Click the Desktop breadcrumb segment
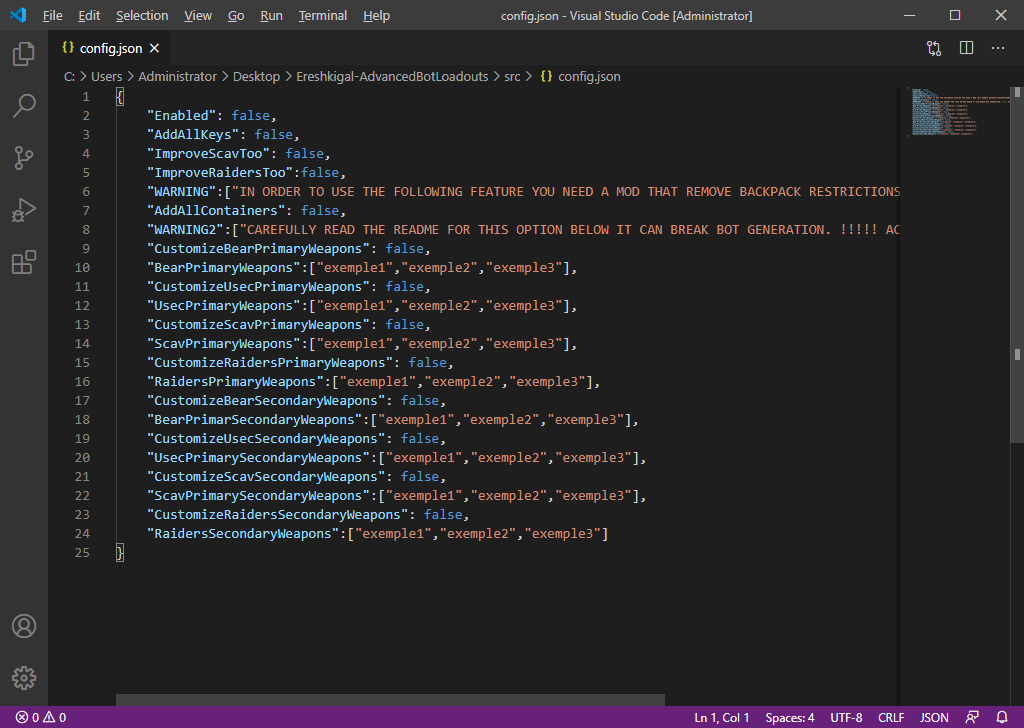 tap(257, 76)
